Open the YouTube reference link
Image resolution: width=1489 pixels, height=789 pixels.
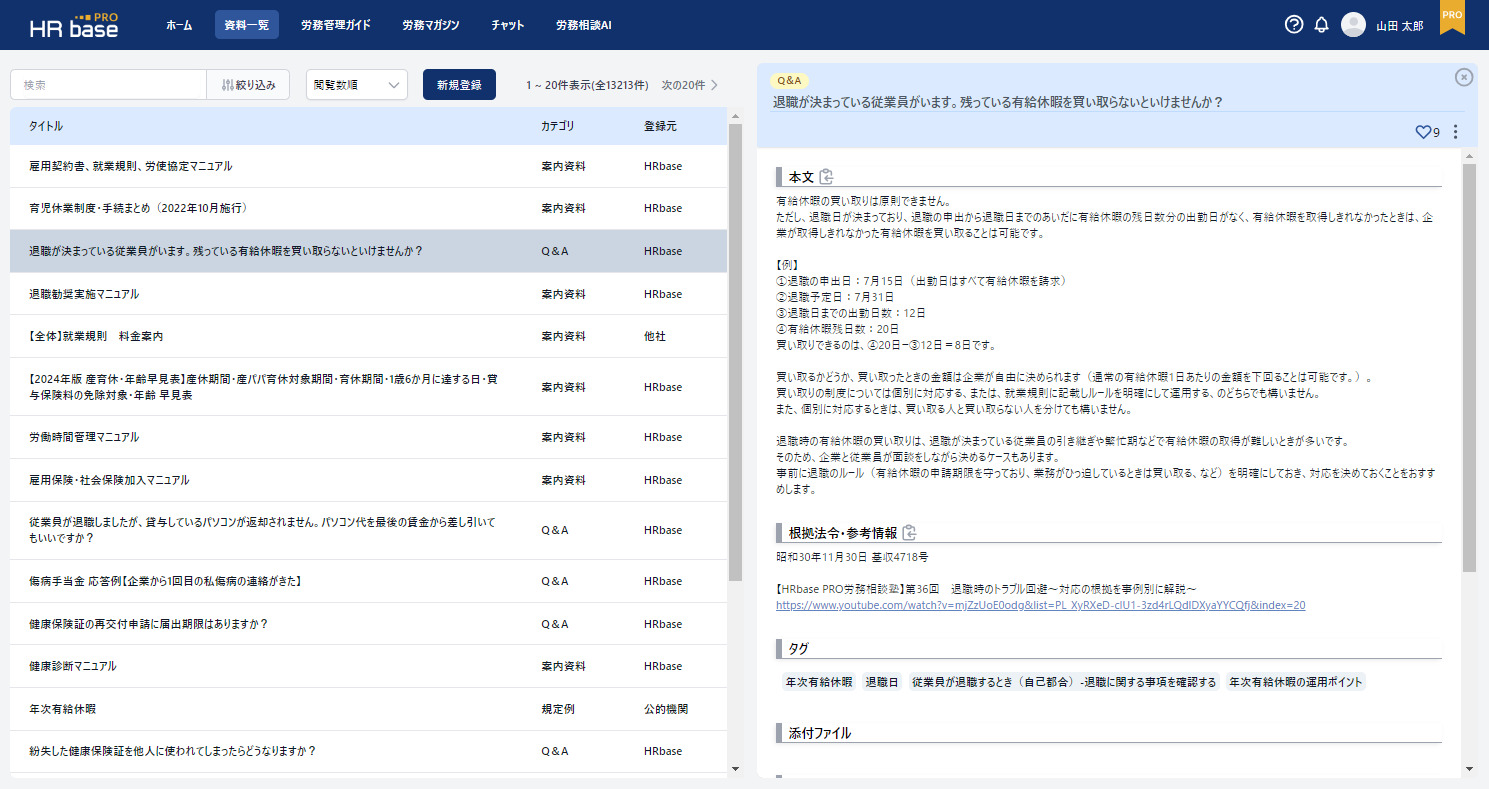[x=1040, y=605]
